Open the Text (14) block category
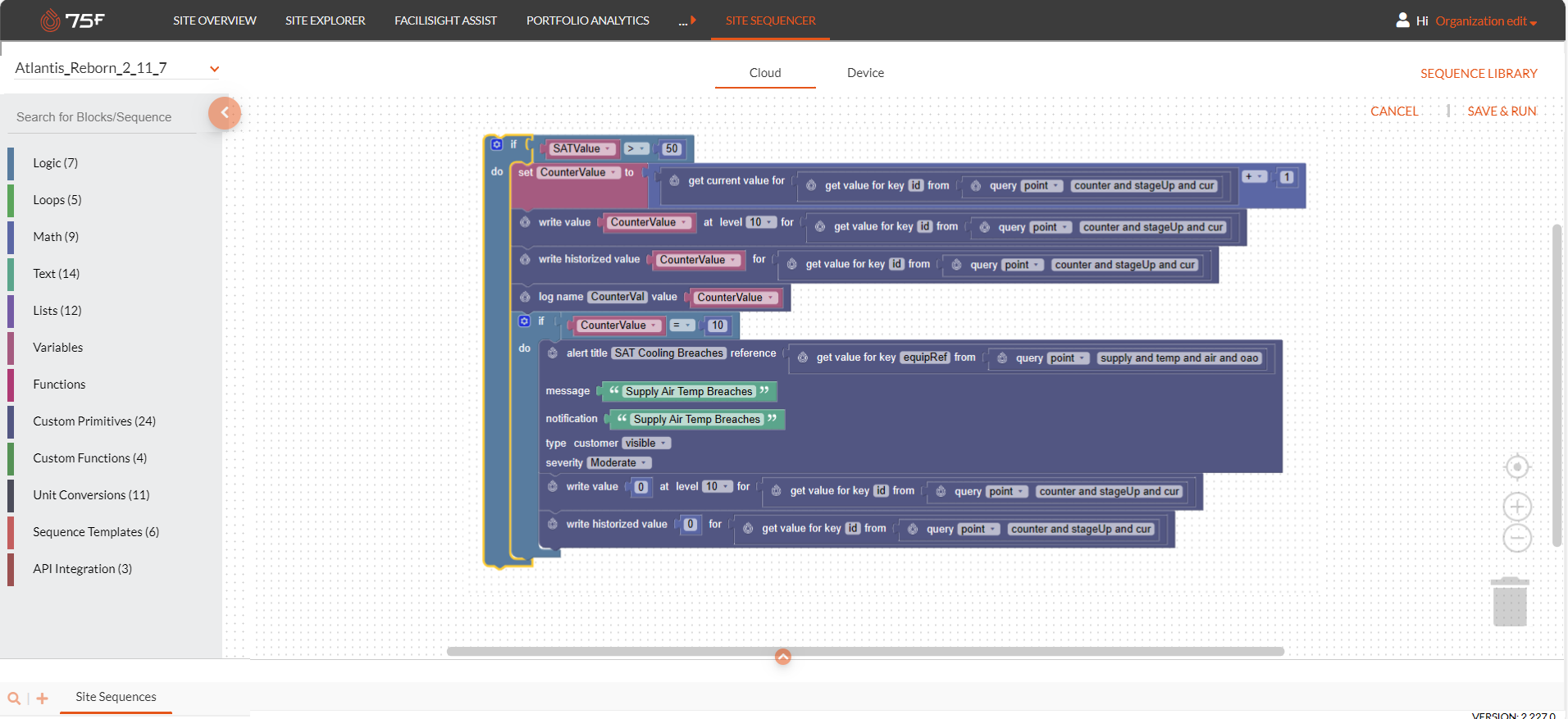The height and width of the screenshot is (719, 1568). pos(57,274)
